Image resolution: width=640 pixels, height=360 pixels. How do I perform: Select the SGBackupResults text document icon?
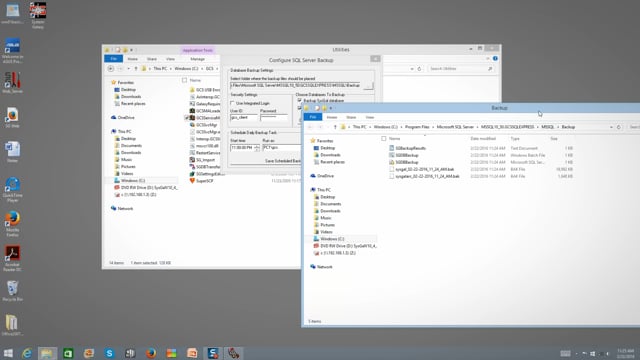click(391, 148)
